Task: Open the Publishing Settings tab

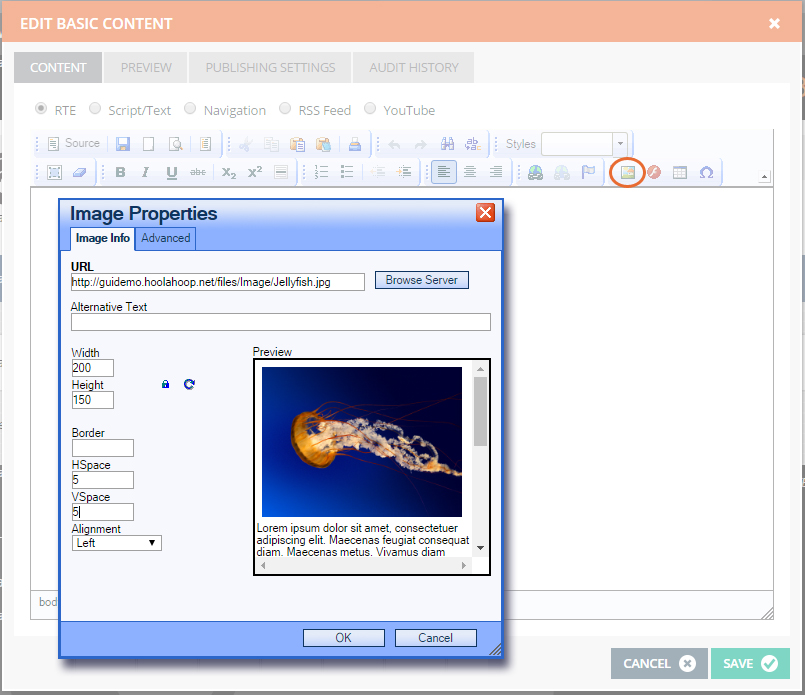Action: [x=270, y=67]
